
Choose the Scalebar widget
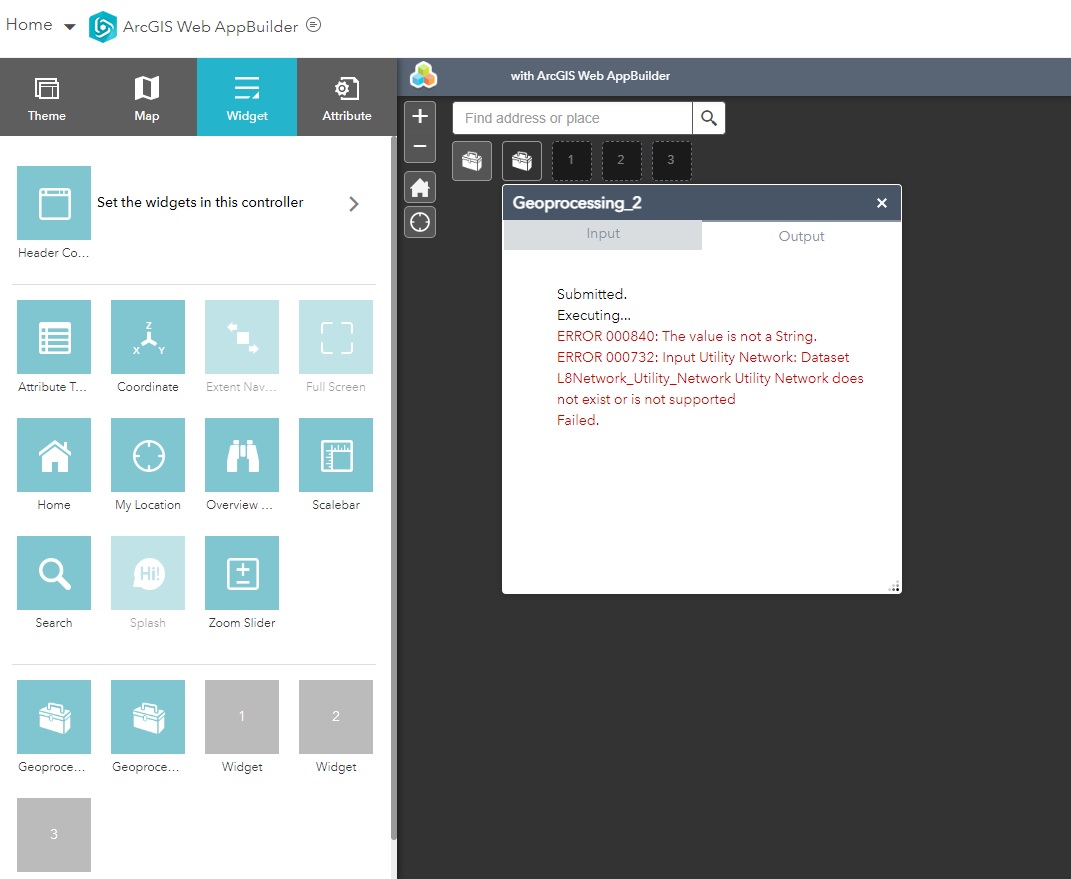tap(335, 455)
